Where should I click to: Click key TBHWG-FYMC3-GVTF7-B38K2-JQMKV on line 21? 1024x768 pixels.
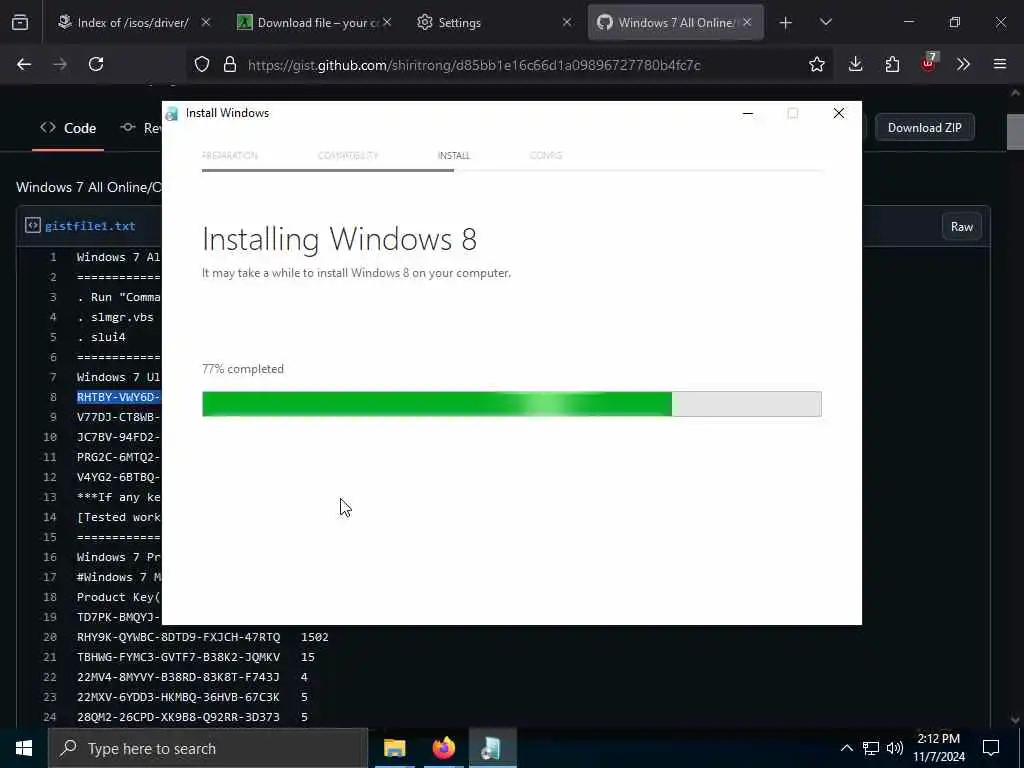tap(178, 657)
